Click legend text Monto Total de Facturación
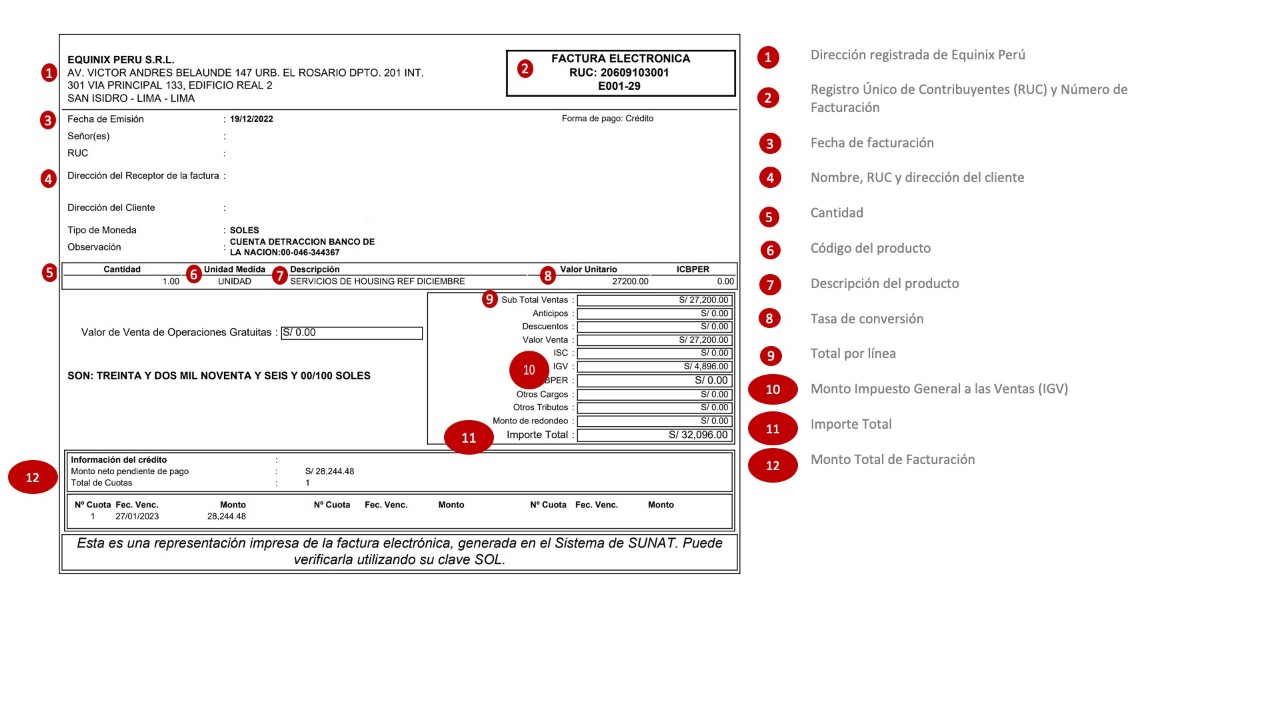 pyautogui.click(x=892, y=460)
